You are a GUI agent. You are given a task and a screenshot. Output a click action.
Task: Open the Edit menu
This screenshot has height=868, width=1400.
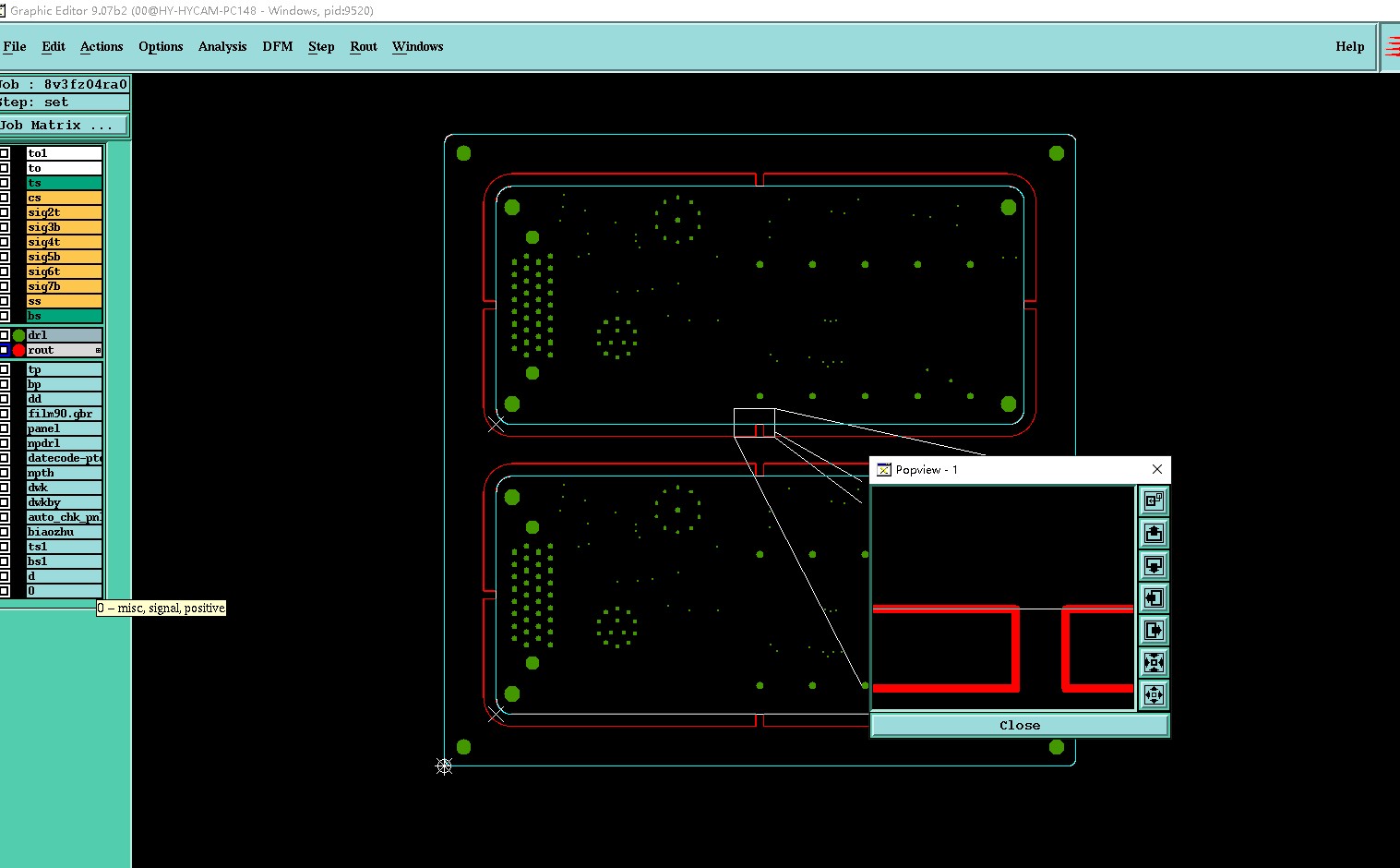click(54, 46)
